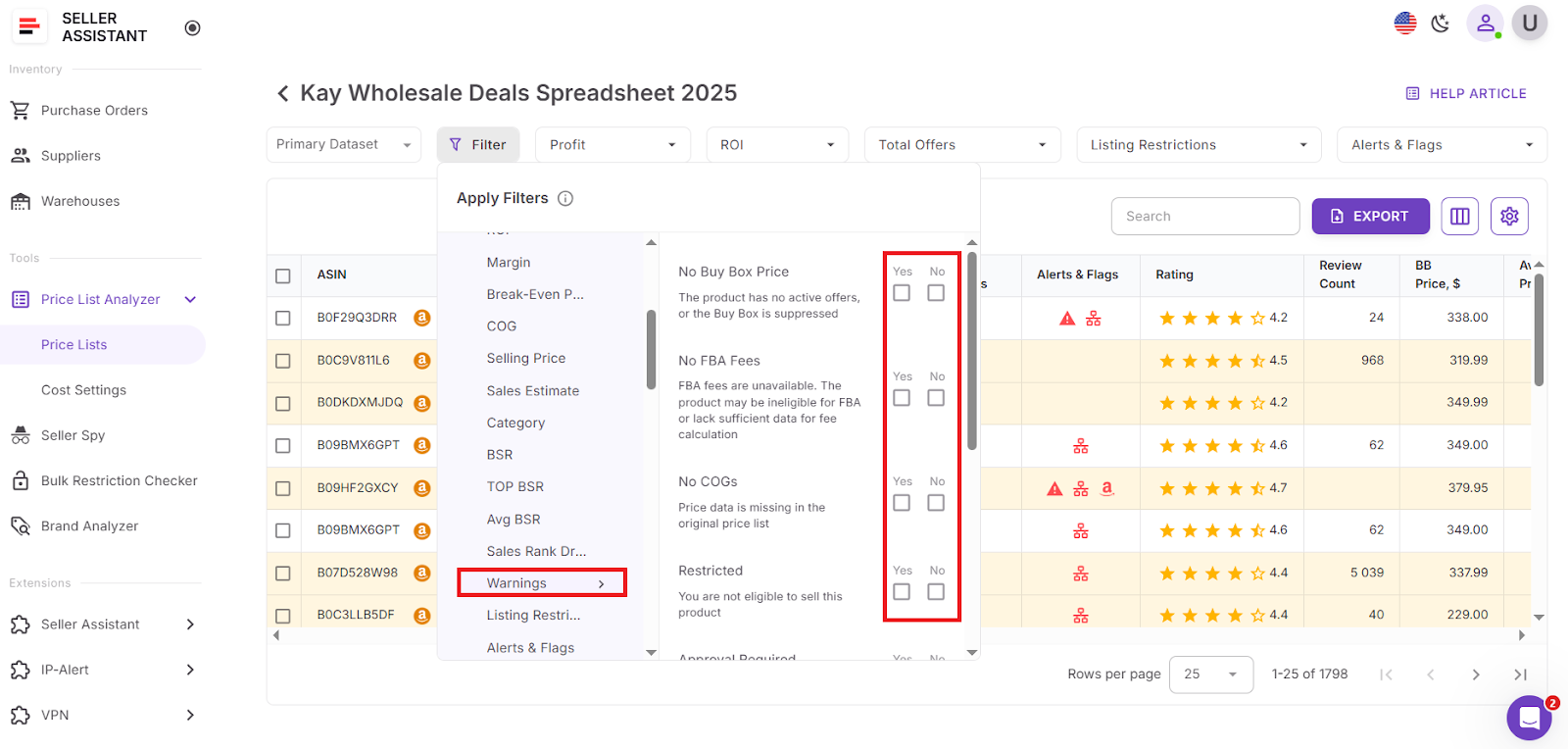Open the ROI filter dropdown

777,144
